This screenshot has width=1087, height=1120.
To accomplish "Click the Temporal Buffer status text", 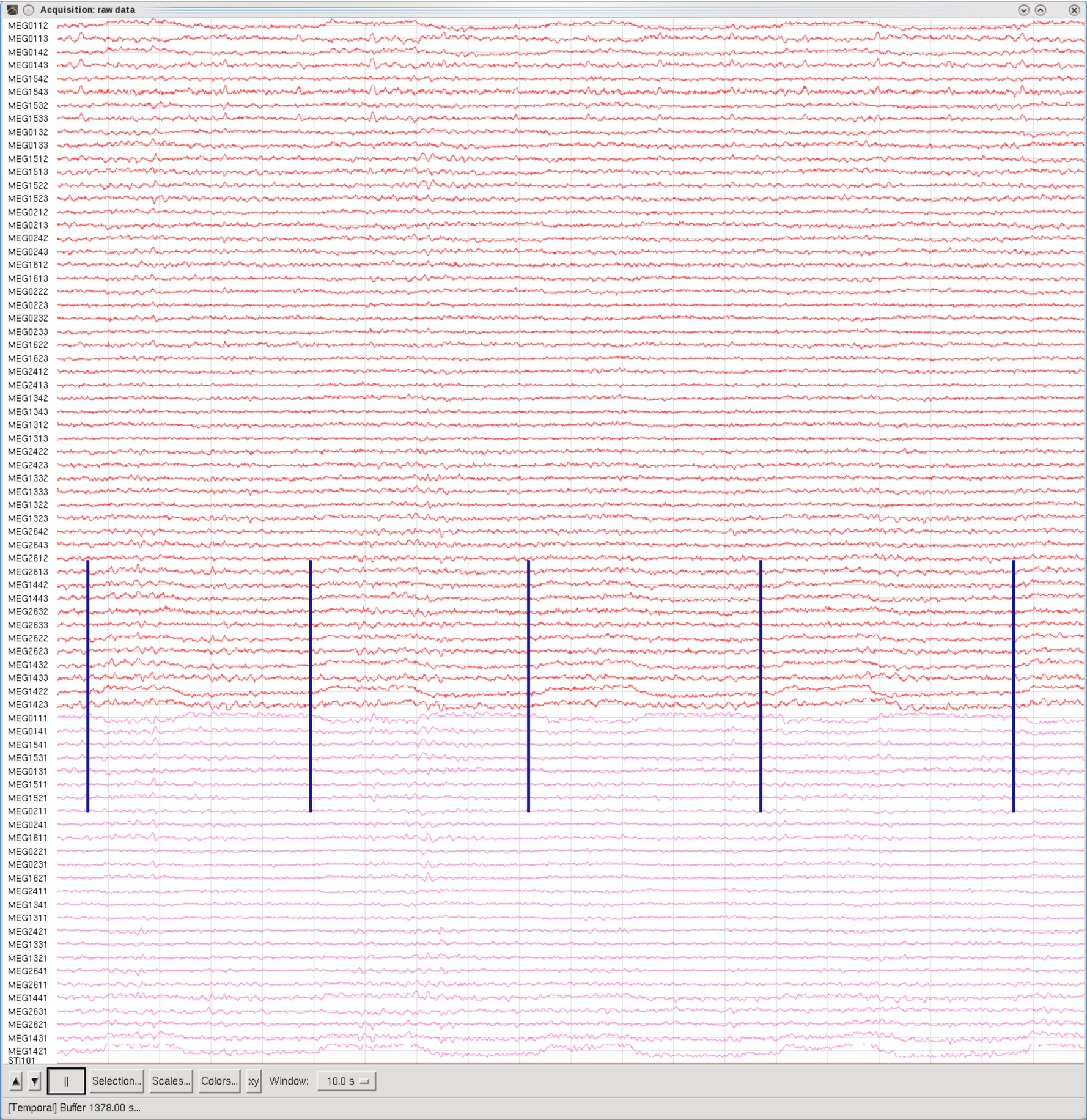I will 73,1107.
